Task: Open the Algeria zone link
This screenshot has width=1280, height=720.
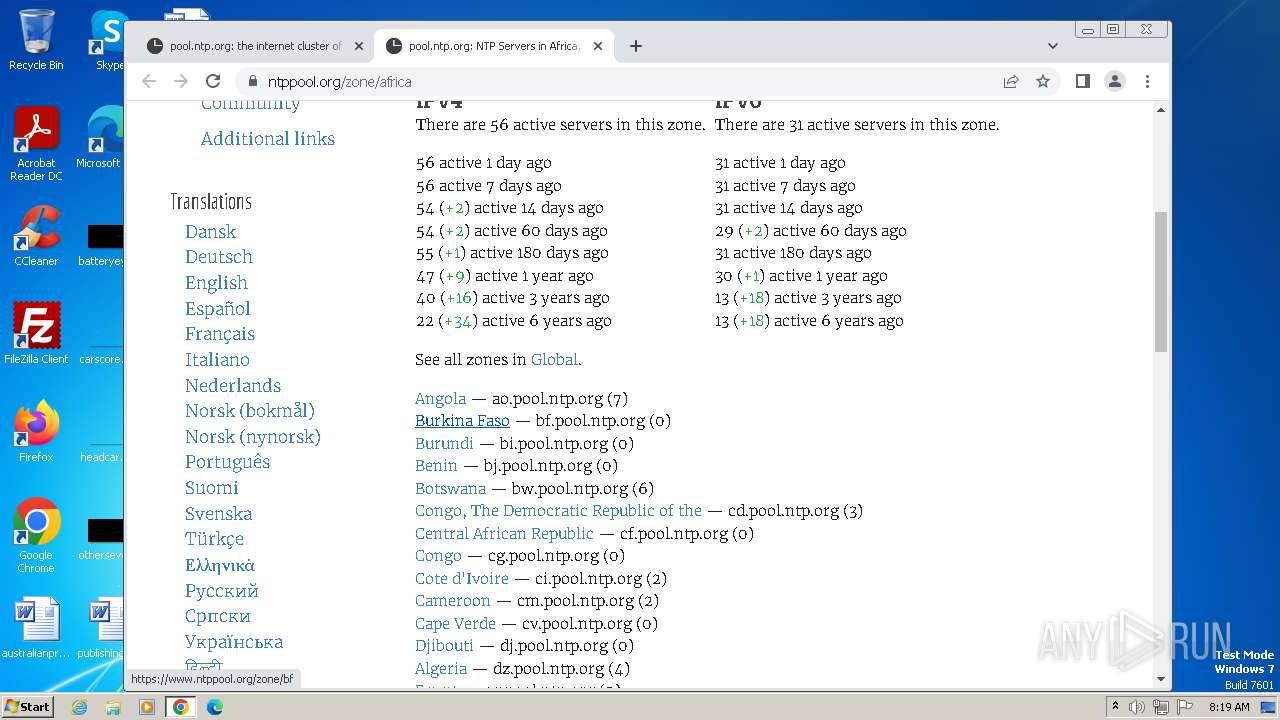Action: 441,669
